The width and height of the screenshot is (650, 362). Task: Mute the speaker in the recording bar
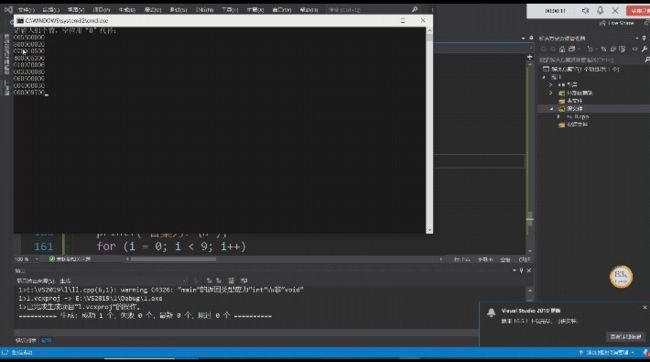pos(585,10)
